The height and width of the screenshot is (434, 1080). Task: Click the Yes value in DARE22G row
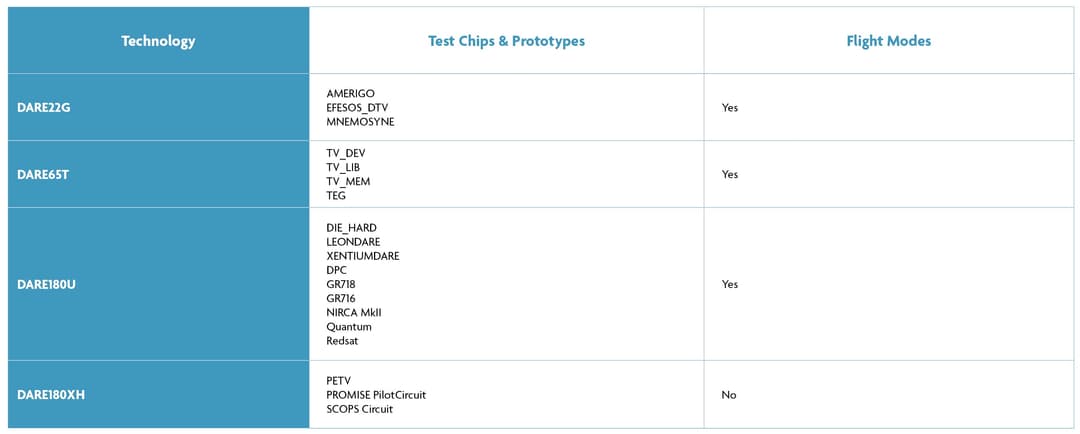730,107
